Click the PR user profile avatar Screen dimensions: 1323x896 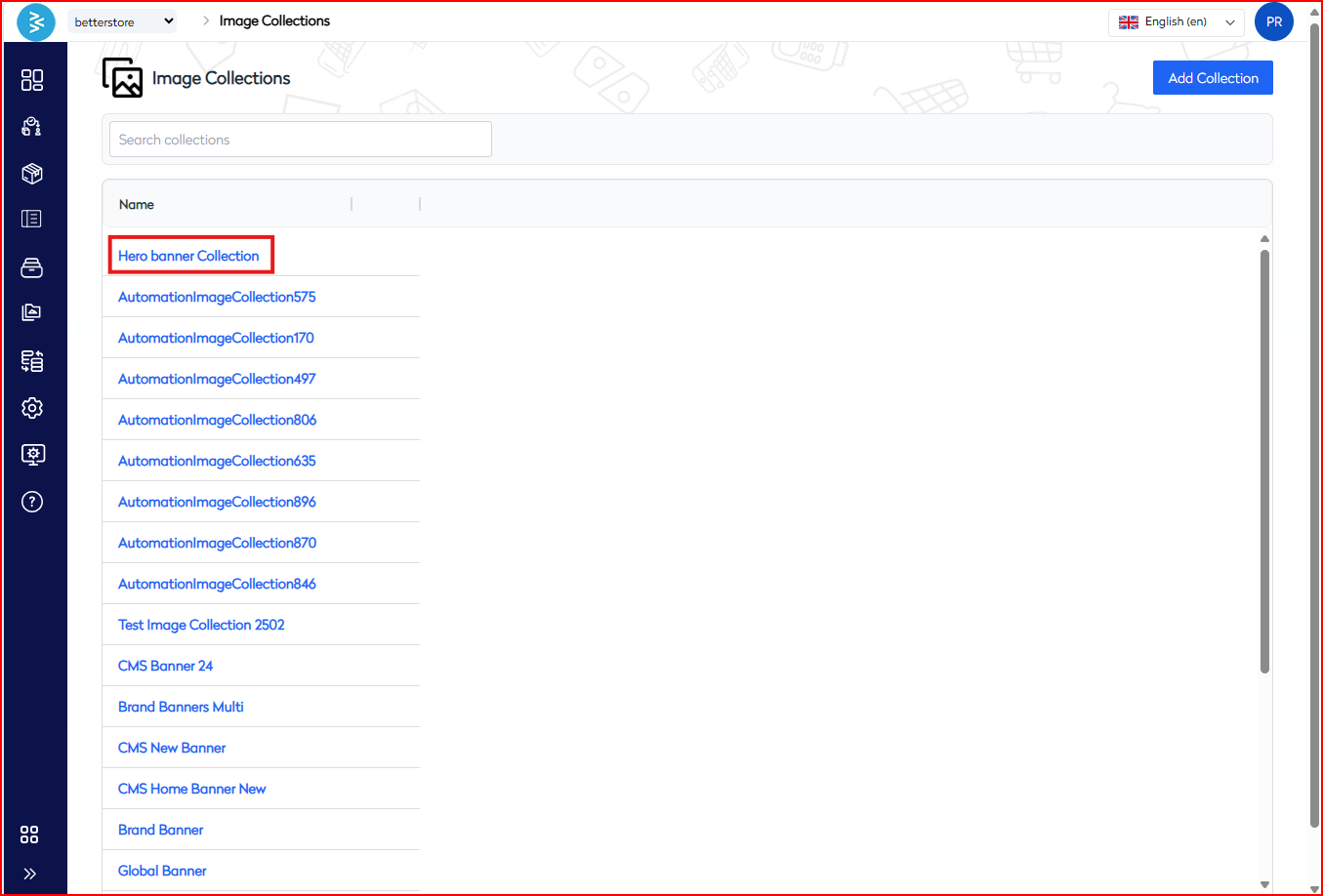pos(1273,21)
